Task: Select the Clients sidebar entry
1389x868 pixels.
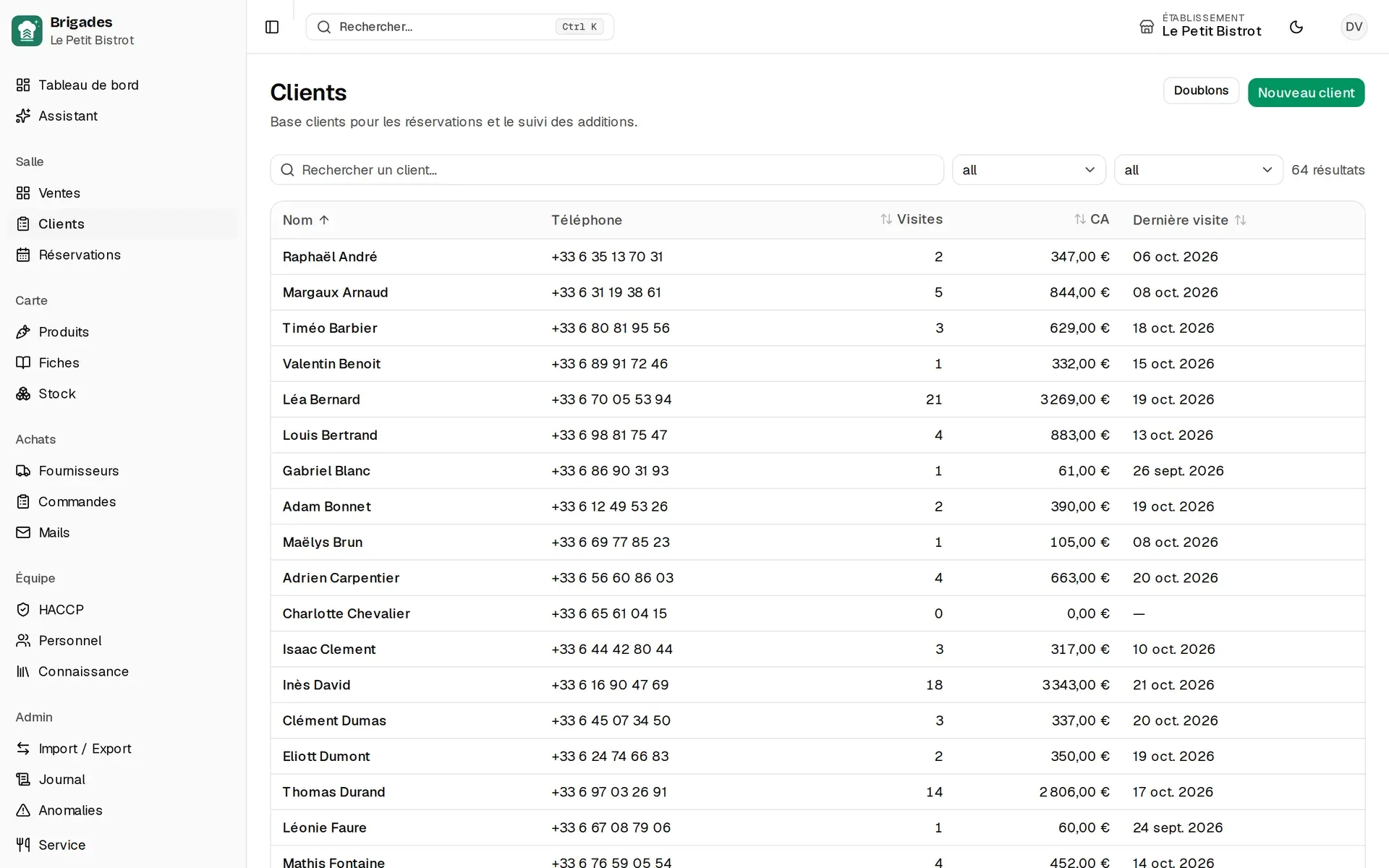Action: point(124,224)
